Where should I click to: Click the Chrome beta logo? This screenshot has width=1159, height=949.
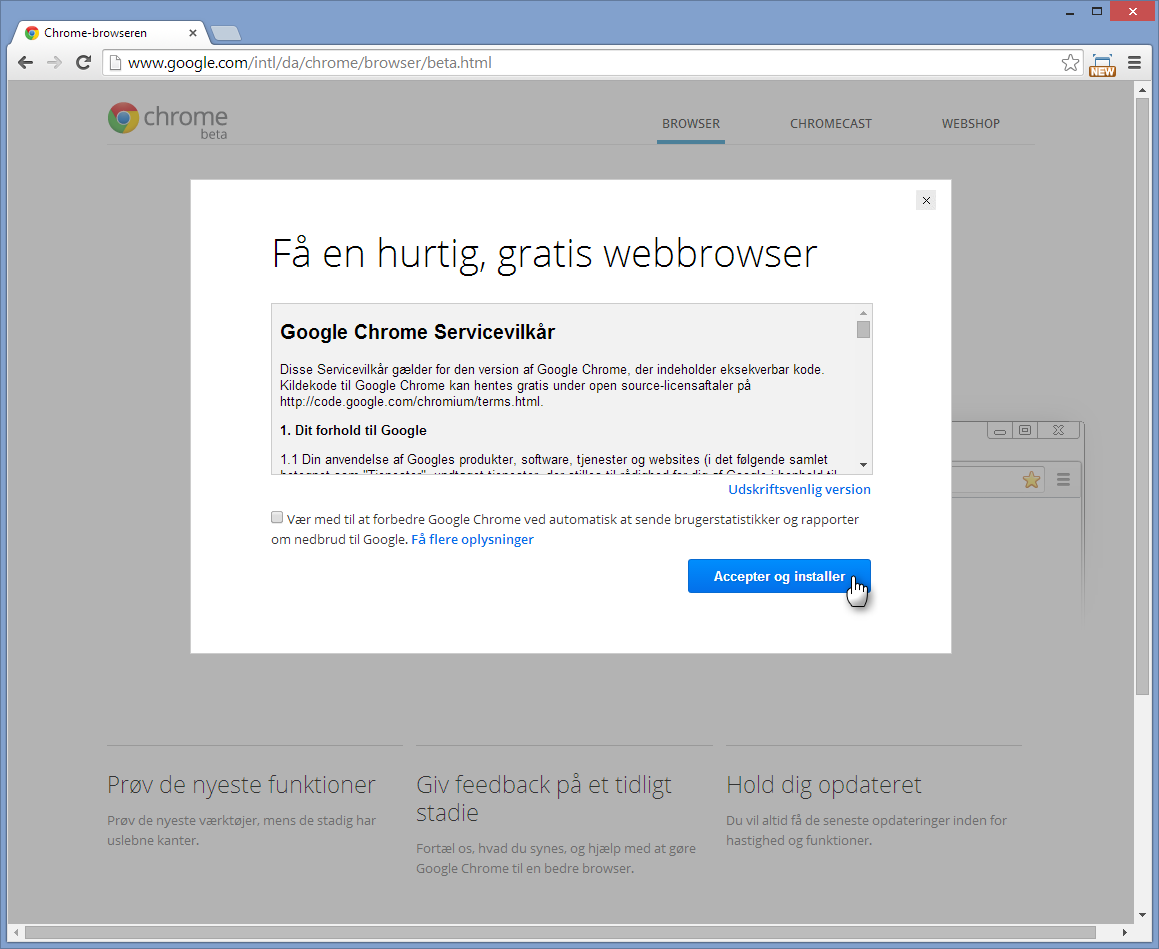[168, 121]
